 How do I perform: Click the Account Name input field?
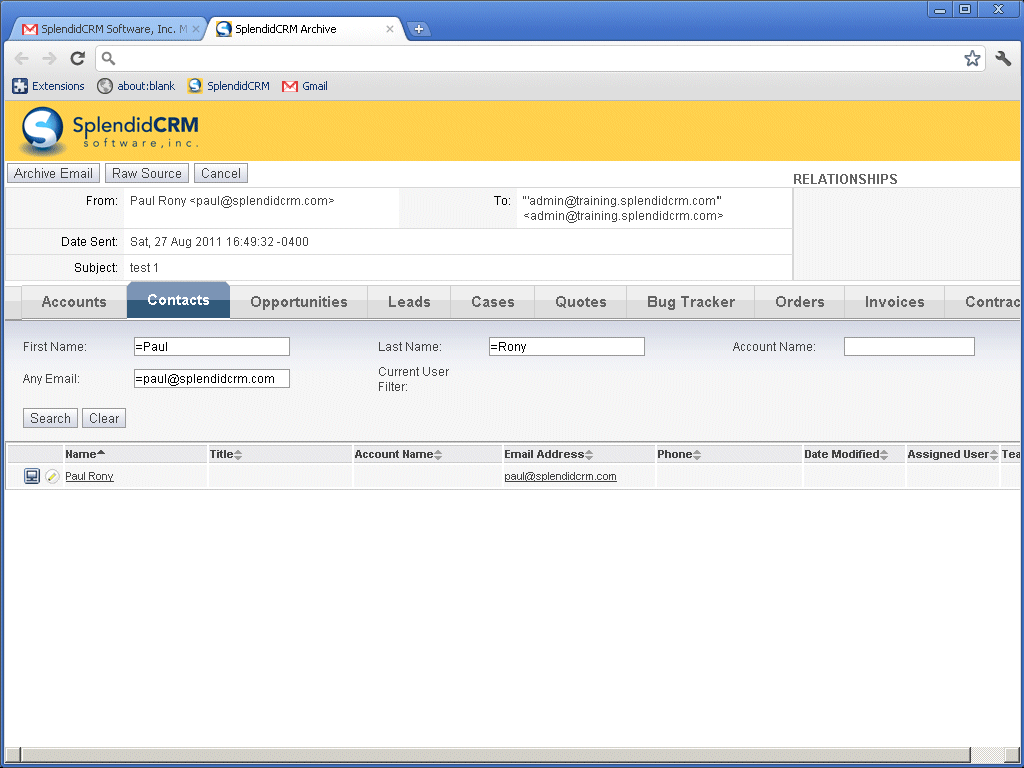click(x=909, y=346)
